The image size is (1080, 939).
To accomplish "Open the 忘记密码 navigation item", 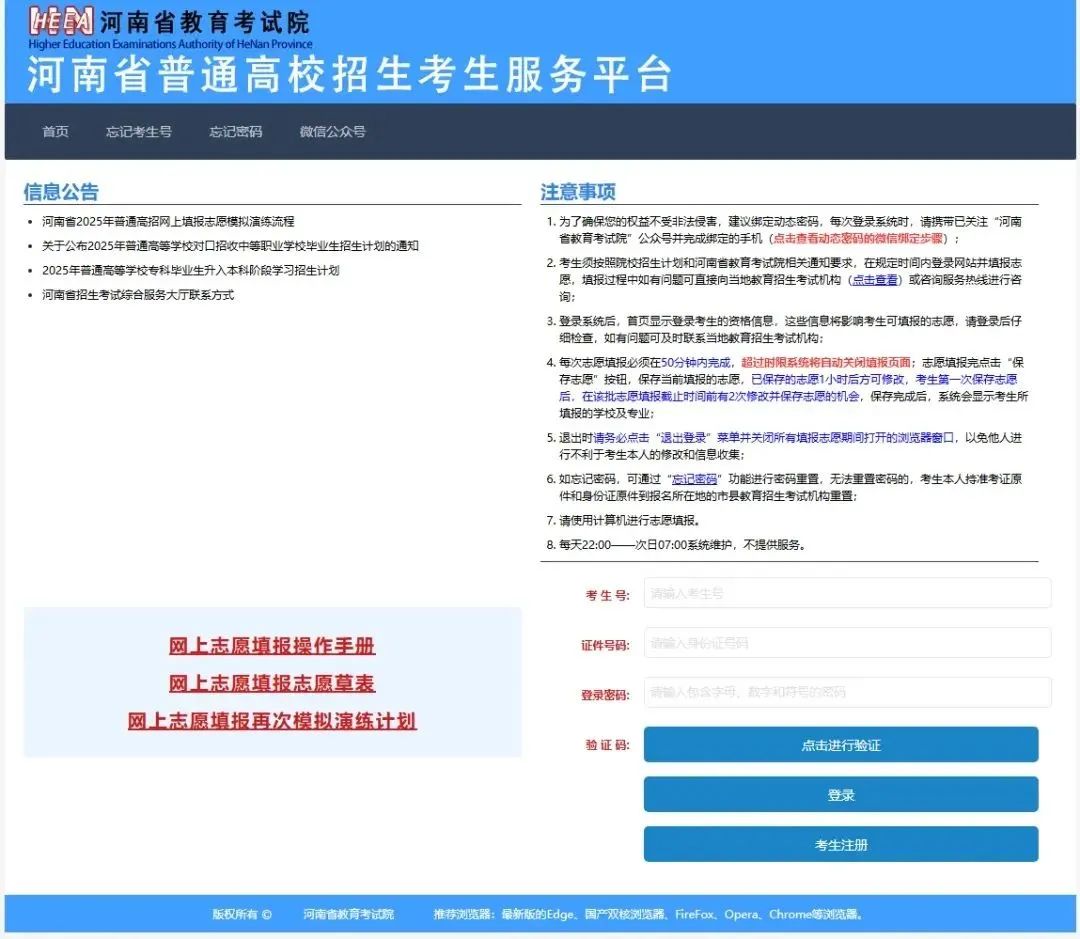I will [x=236, y=132].
